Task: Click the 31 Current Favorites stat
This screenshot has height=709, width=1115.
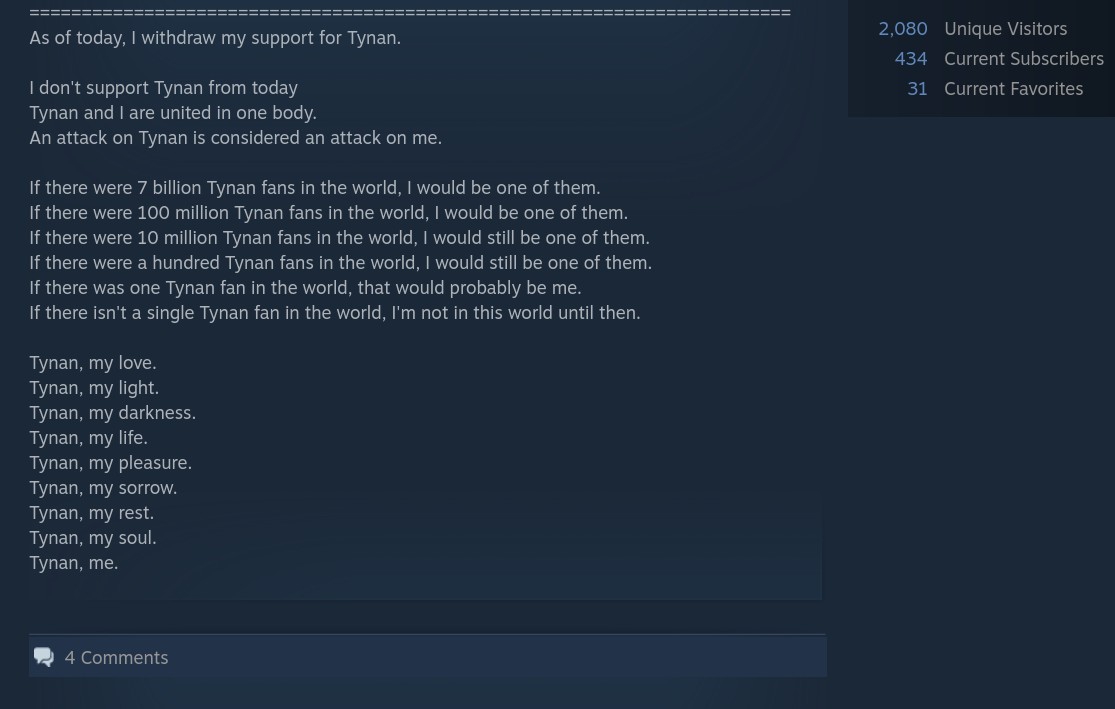Action: (995, 88)
